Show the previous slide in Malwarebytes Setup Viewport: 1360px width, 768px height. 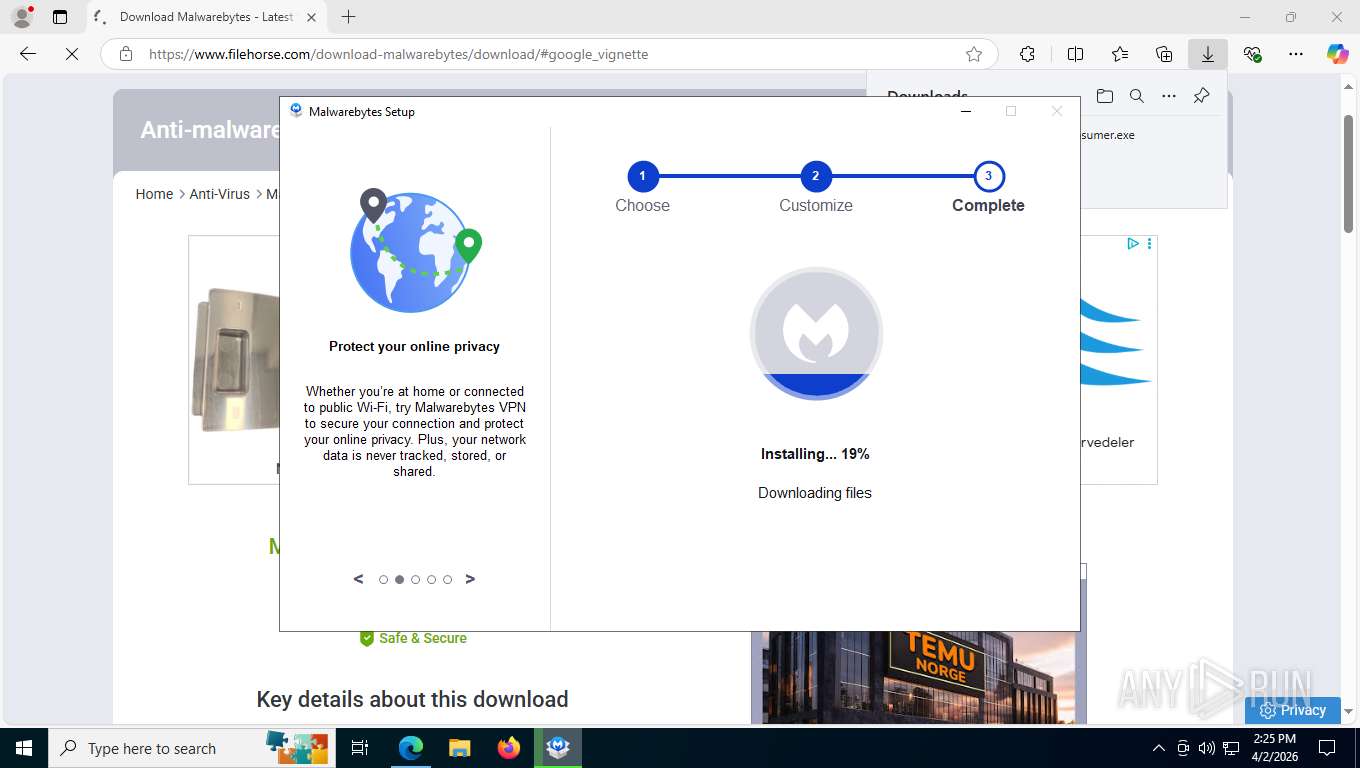point(359,579)
